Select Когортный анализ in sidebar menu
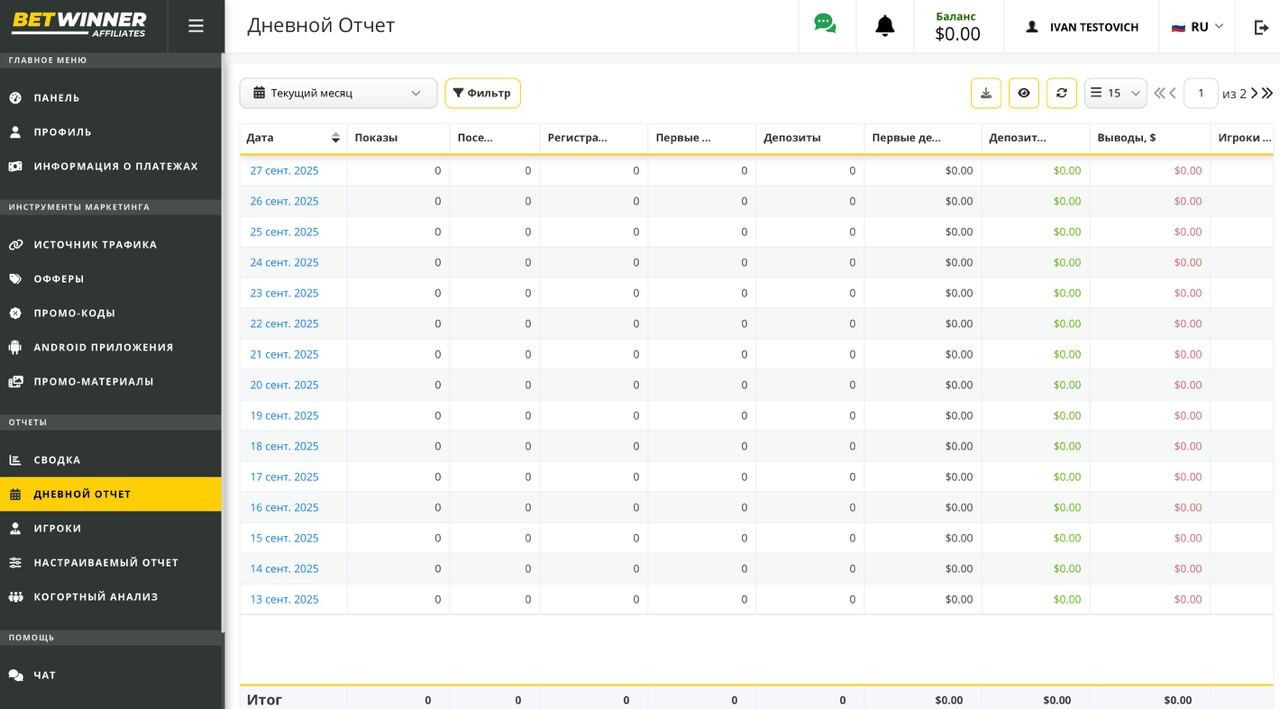 pos(95,597)
